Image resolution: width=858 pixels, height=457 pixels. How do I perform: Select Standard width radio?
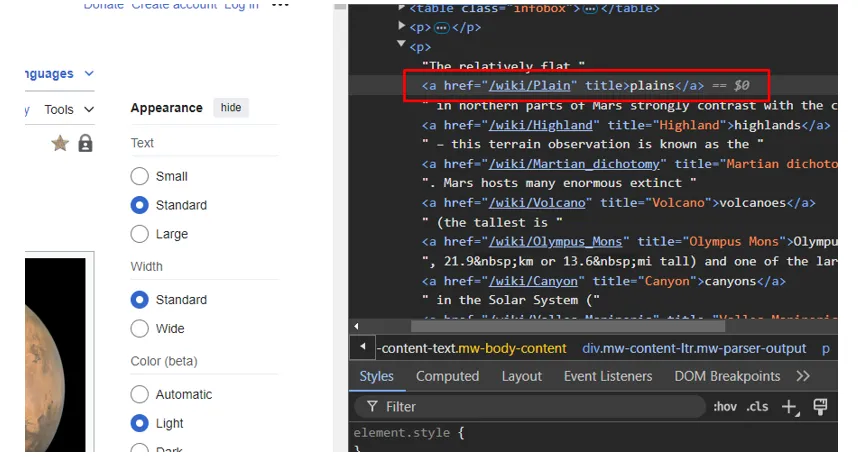pyautogui.click(x=140, y=300)
